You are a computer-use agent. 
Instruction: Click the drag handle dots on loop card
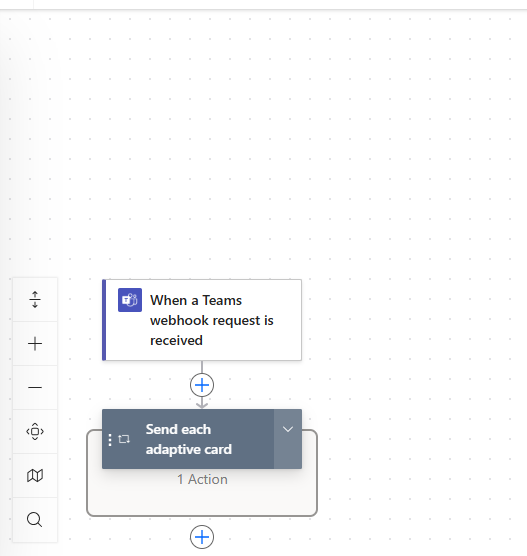click(x=110, y=439)
